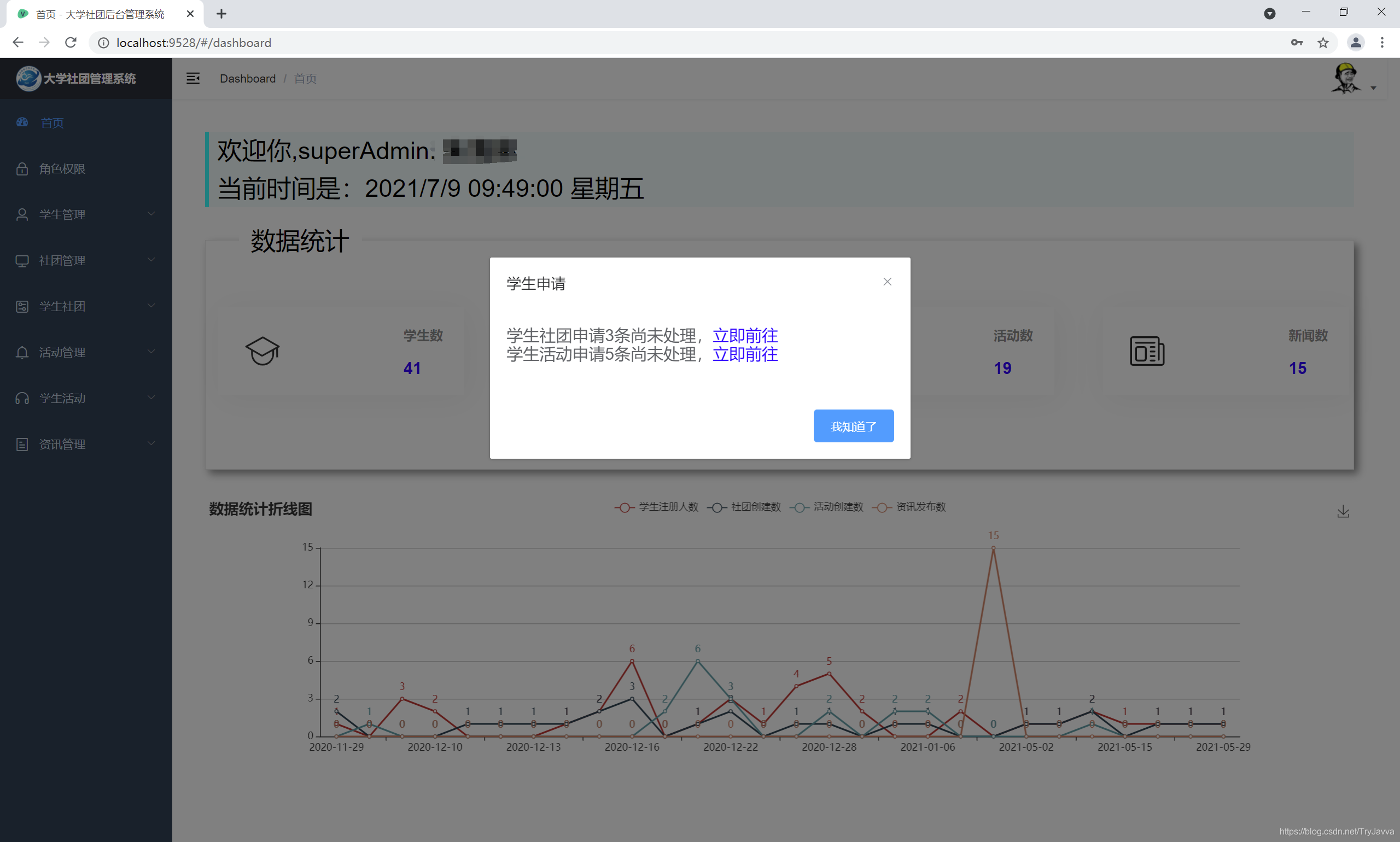Select 角色权限 in sidebar
1400x842 pixels.
click(62, 168)
